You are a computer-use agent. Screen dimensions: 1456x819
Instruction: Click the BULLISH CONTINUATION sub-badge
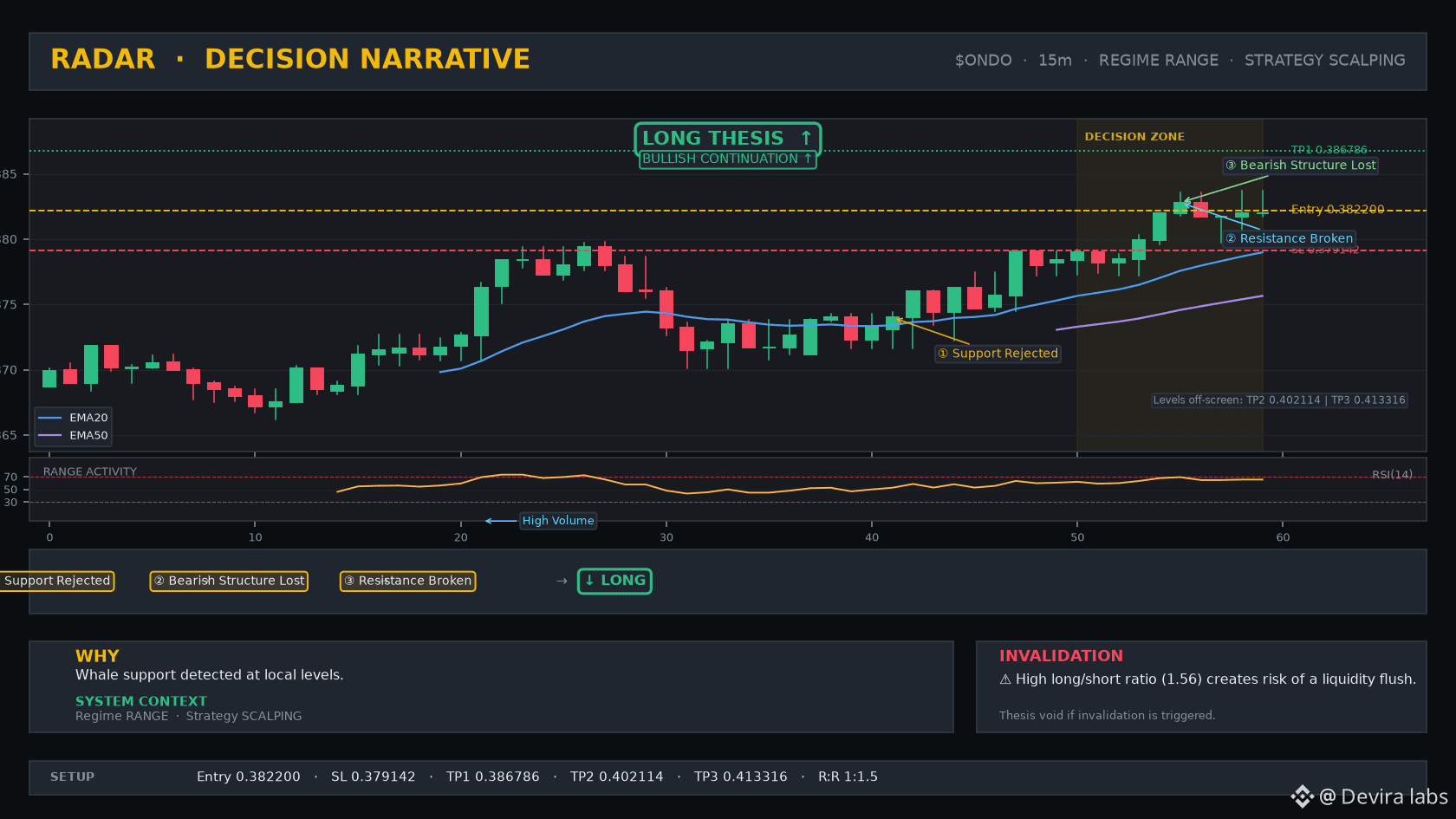[727, 159]
